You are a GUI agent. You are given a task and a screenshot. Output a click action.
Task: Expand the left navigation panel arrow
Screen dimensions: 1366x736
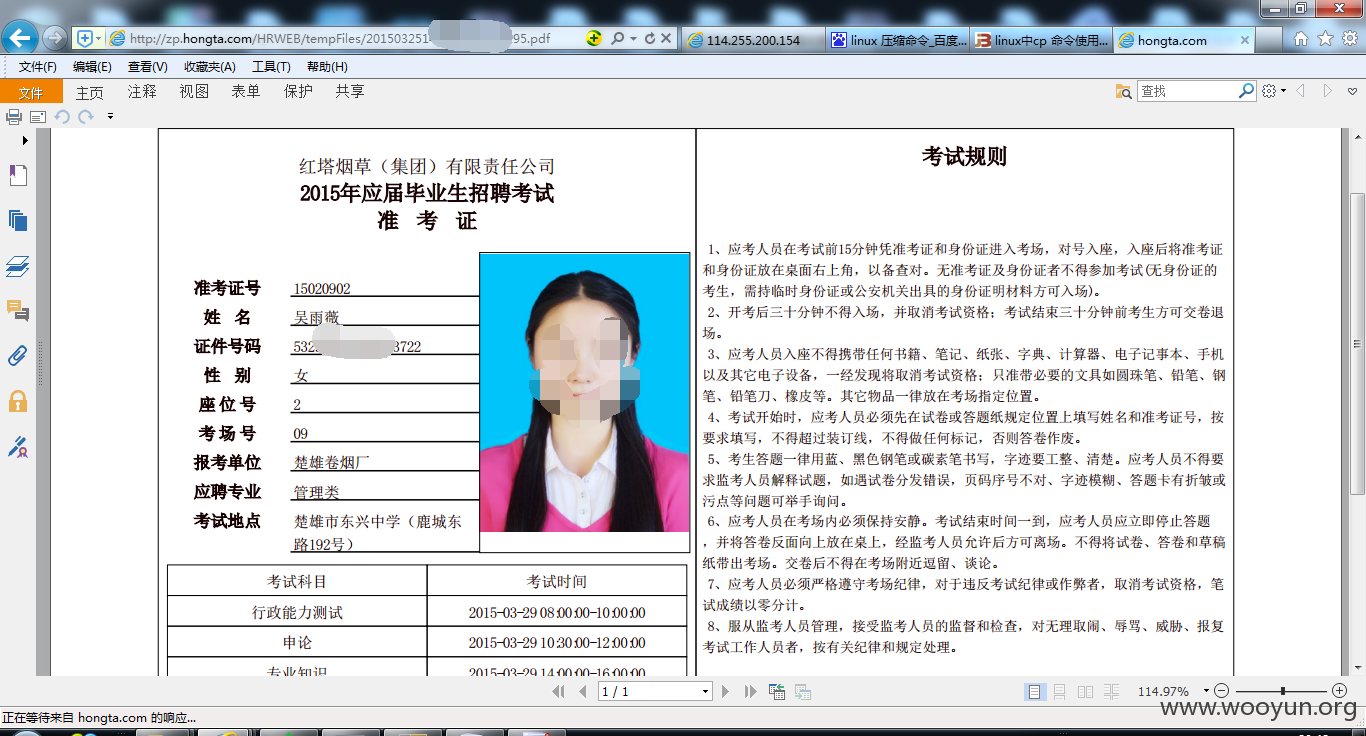25,141
